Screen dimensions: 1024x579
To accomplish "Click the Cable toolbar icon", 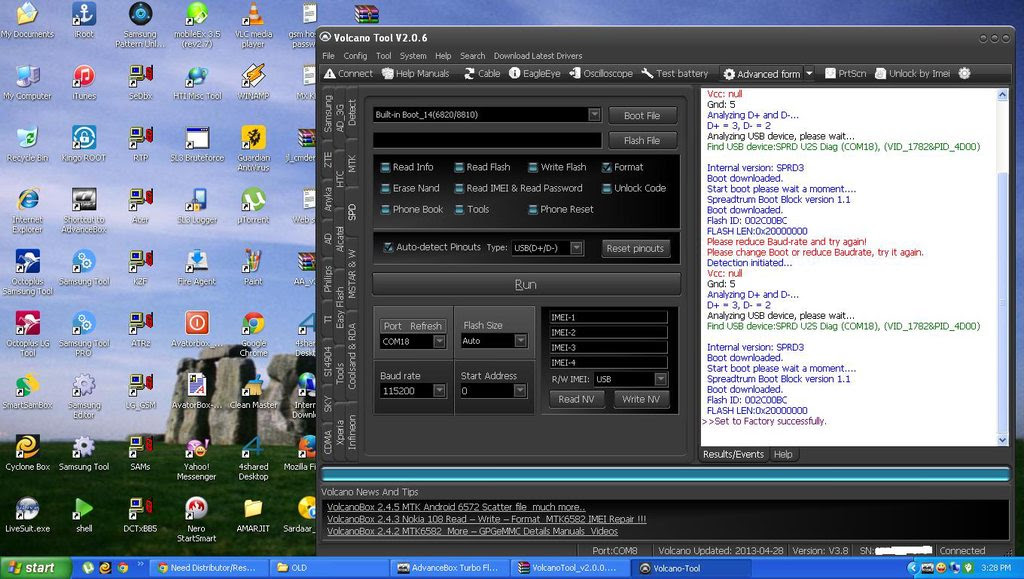I will pos(482,74).
